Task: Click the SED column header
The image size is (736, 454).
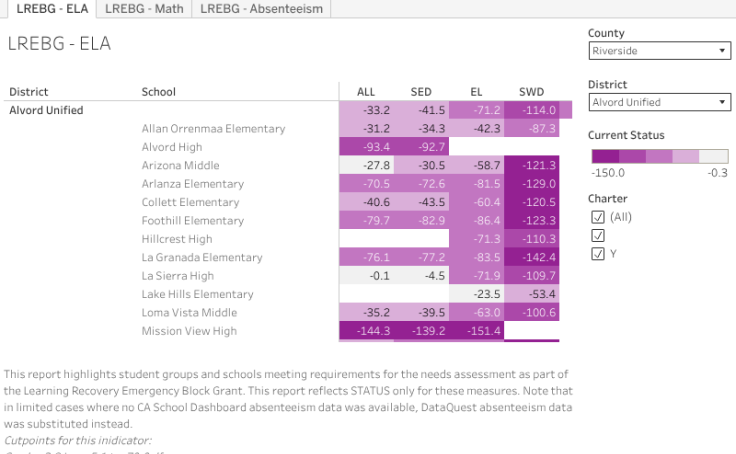Action: click(421, 92)
